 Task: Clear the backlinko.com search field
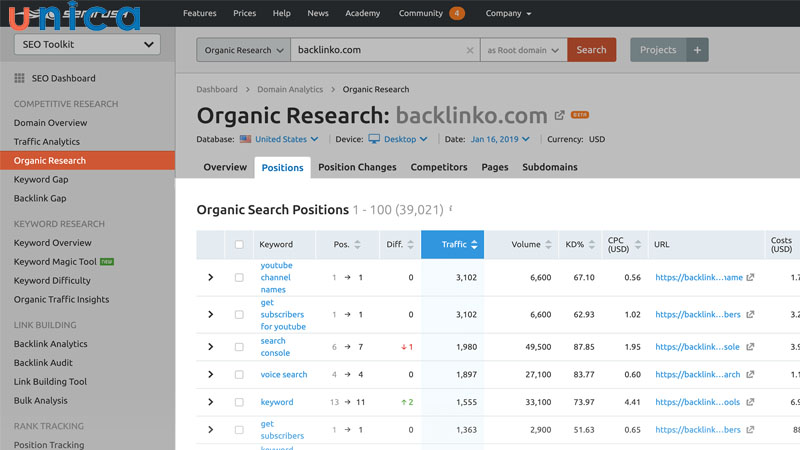pyautogui.click(x=470, y=50)
